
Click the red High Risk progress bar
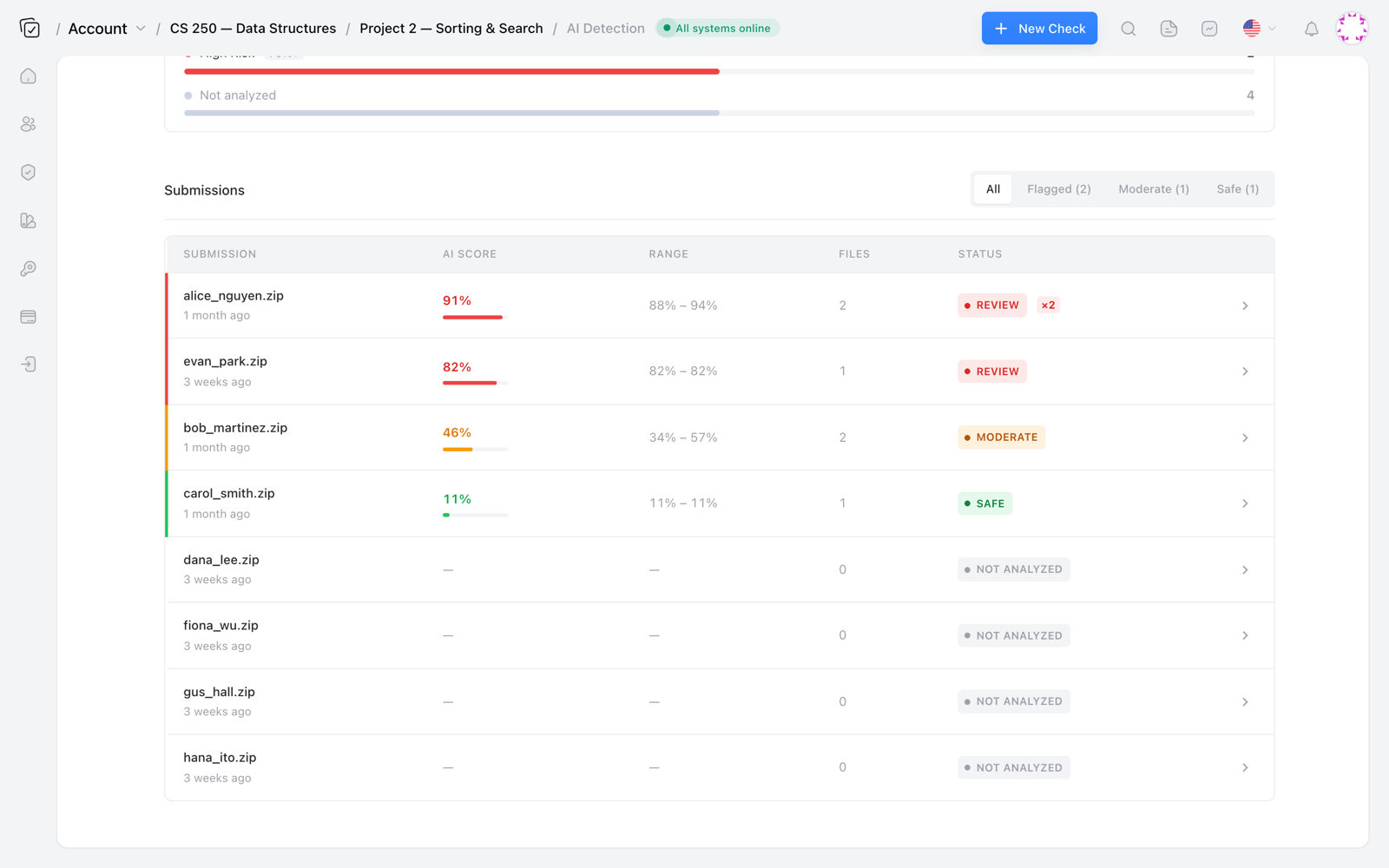click(719, 71)
